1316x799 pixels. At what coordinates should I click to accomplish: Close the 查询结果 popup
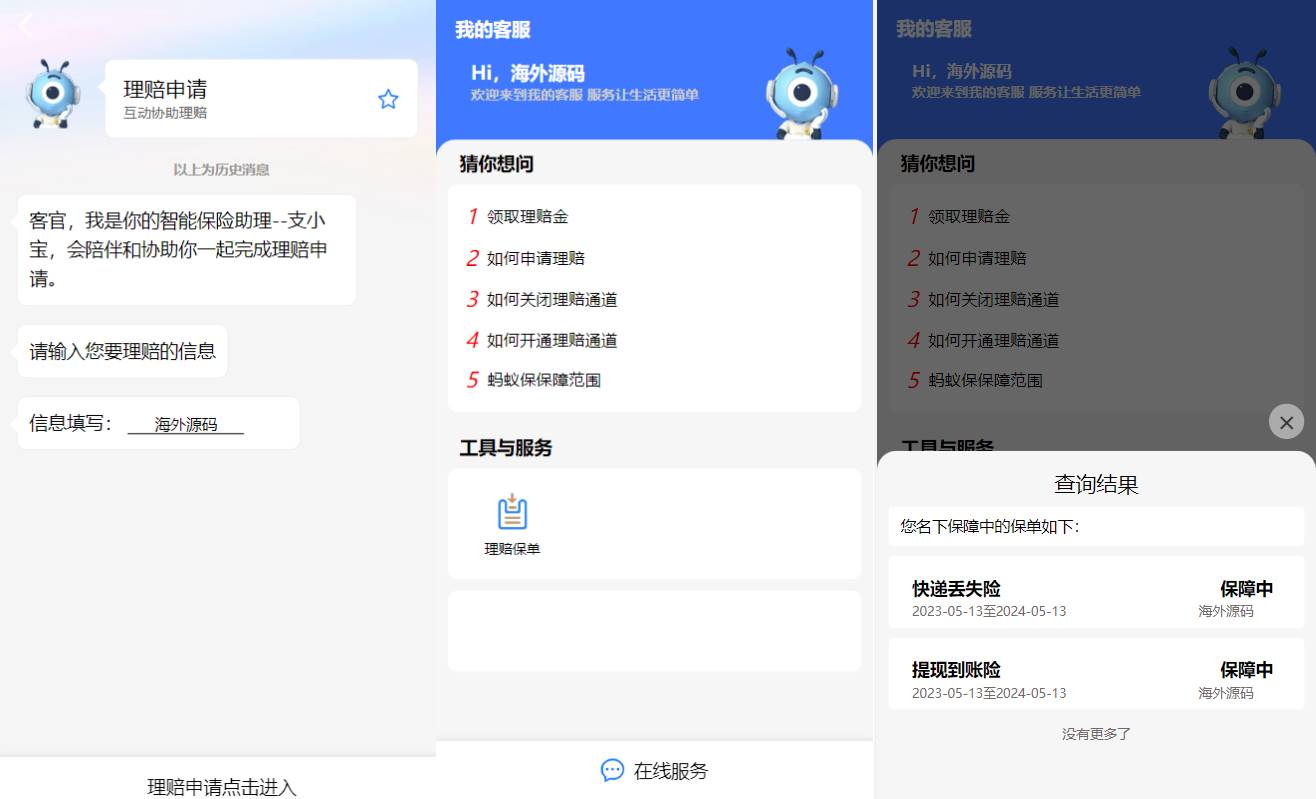click(x=1286, y=421)
